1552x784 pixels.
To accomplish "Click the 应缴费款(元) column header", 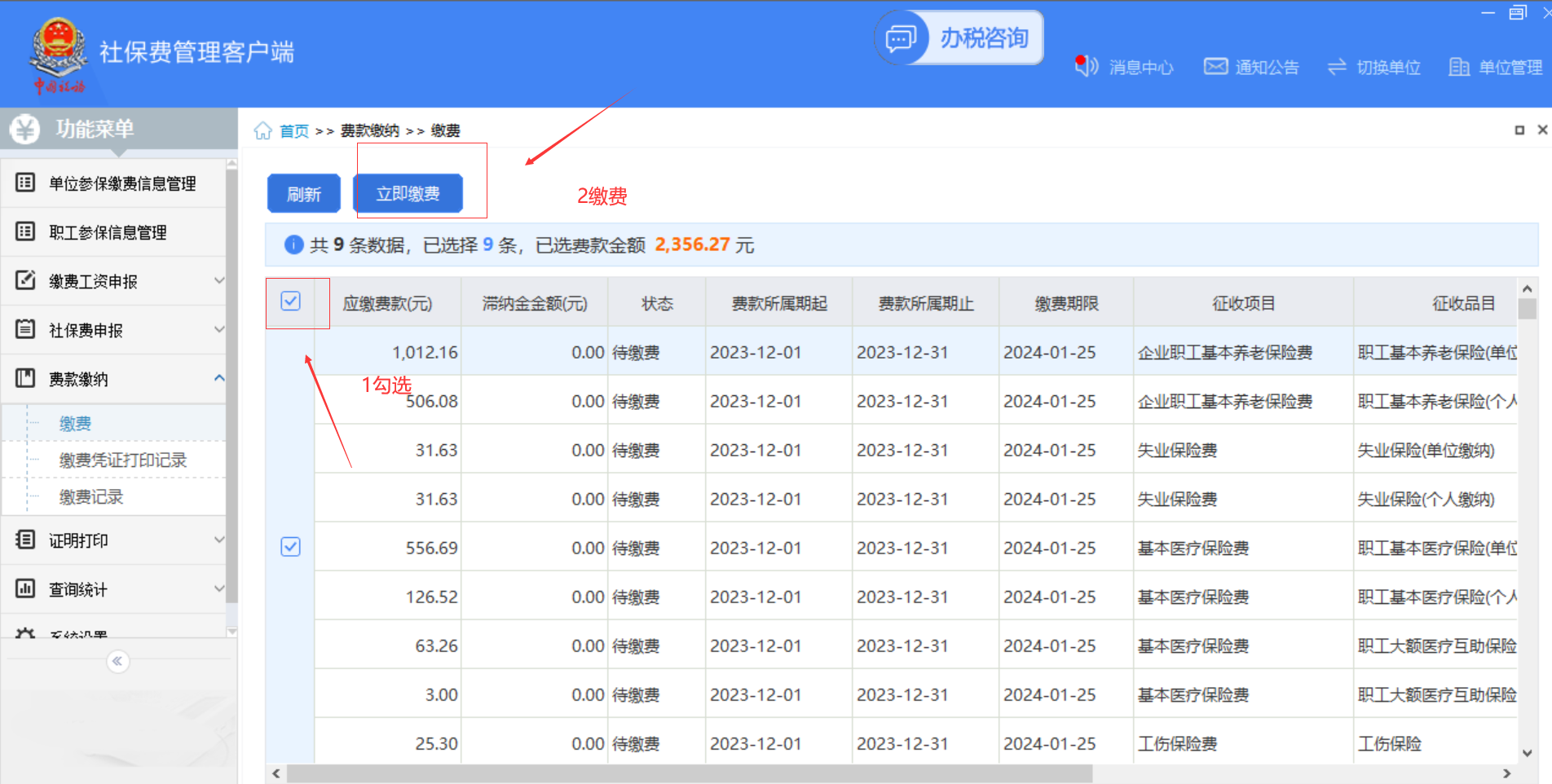I will tap(387, 304).
